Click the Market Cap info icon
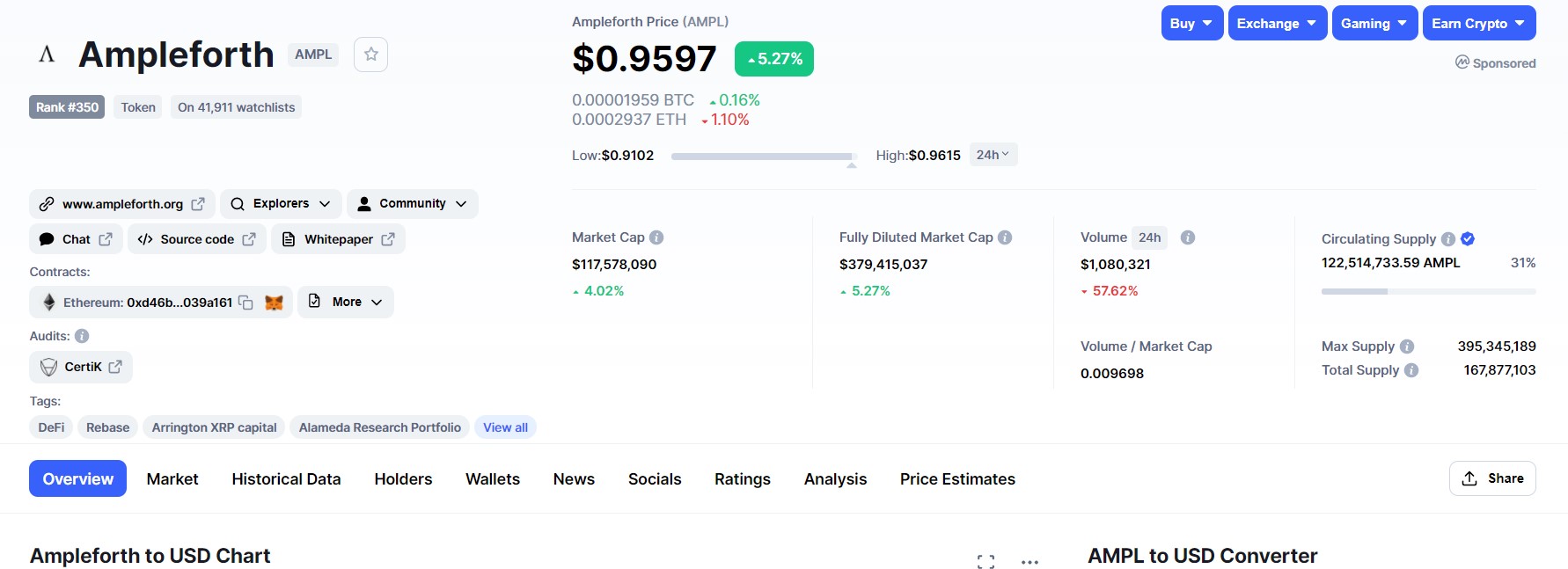This screenshot has width=1568, height=569. [656, 237]
